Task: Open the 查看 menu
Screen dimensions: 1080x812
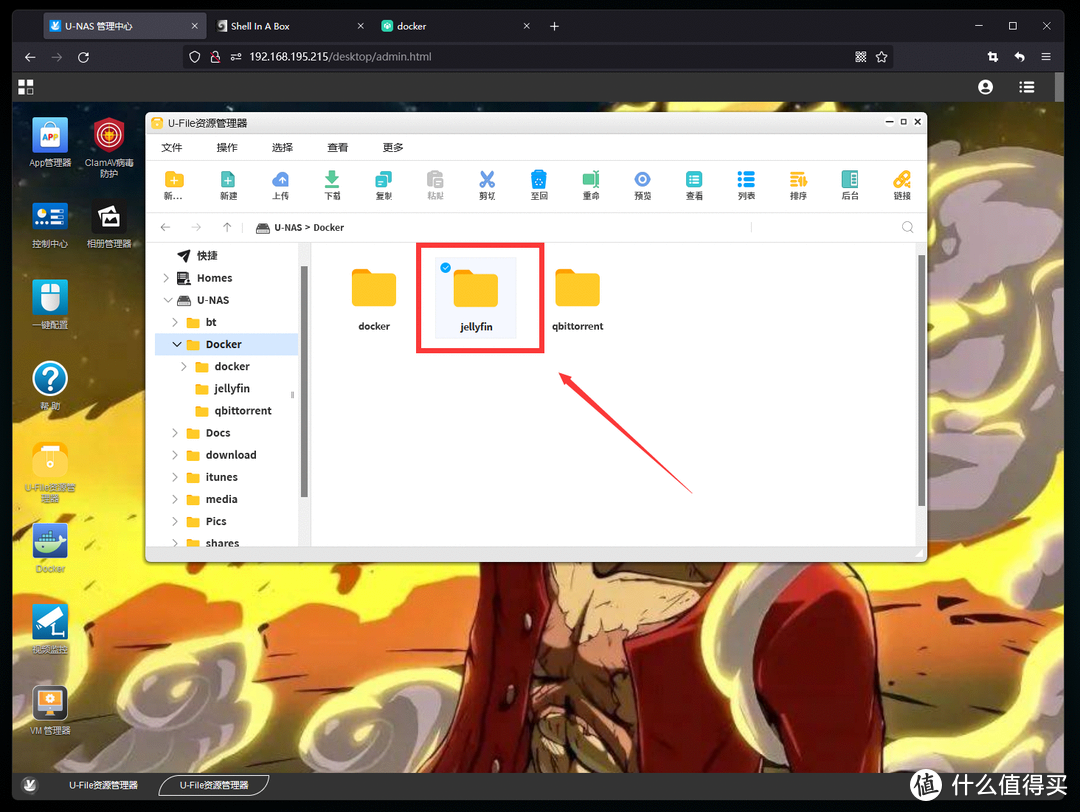Action: point(338,147)
